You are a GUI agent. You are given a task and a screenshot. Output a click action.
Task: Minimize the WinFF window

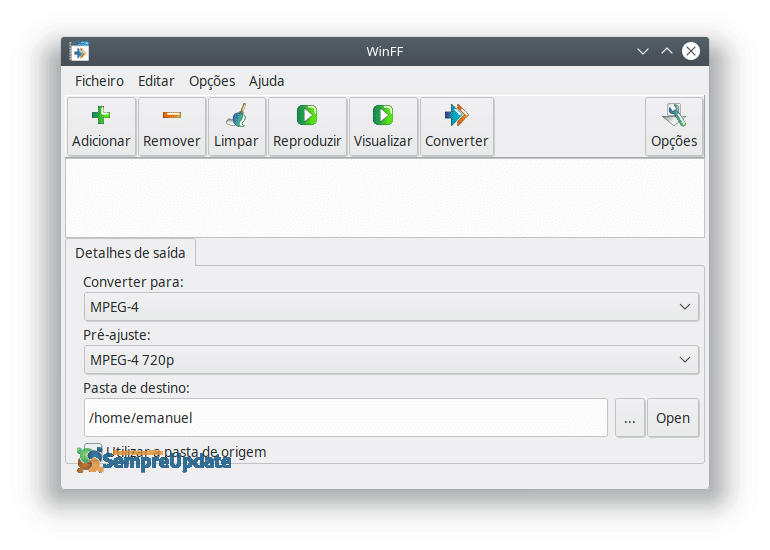pyautogui.click(x=643, y=51)
